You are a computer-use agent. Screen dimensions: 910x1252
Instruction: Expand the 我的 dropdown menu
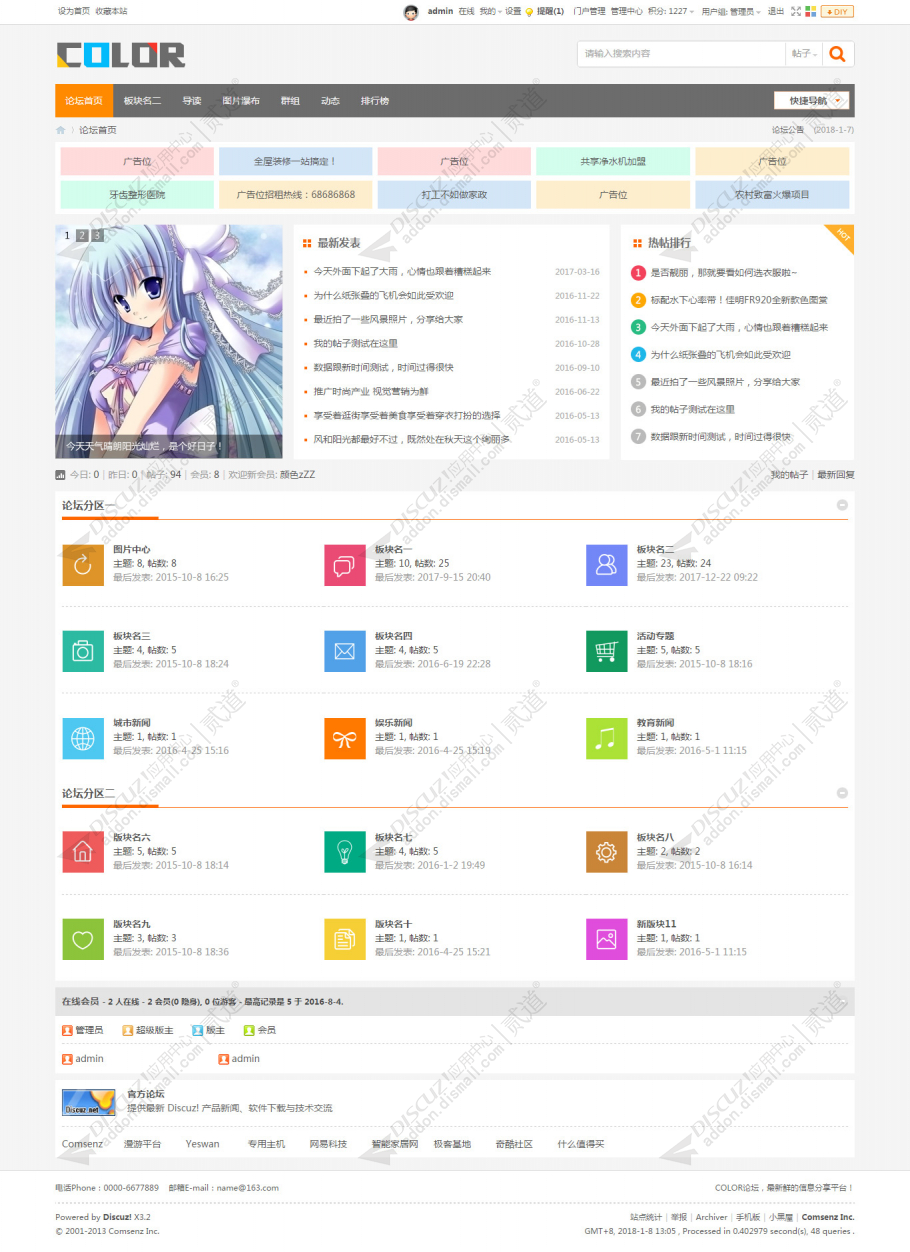[x=490, y=12]
